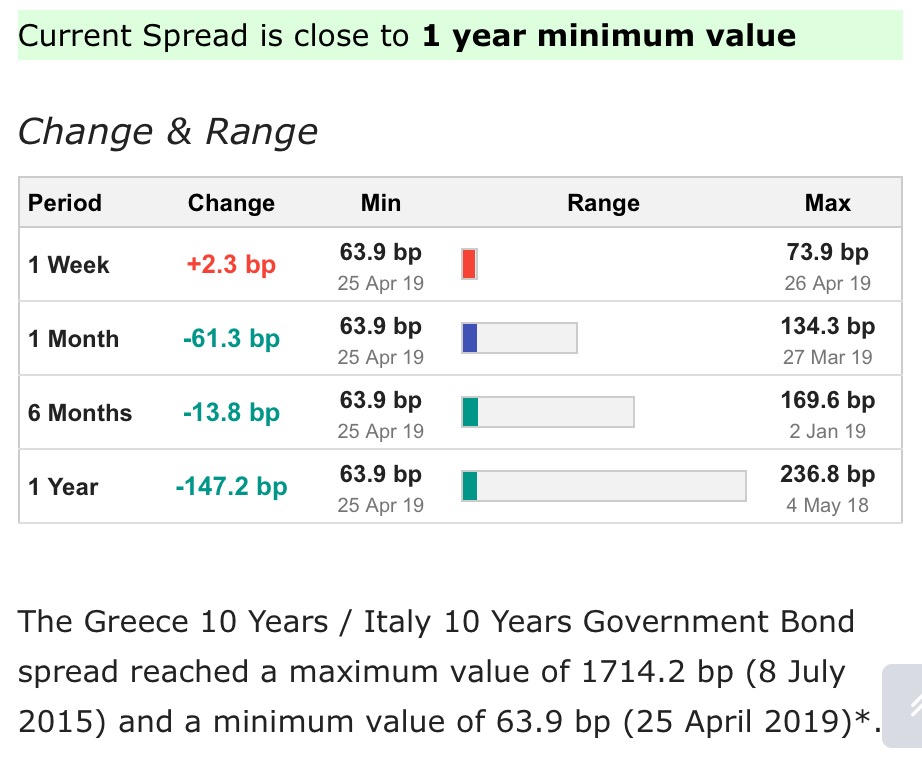922x758 pixels.
Task: Click the 6 Months range bar
Action: (x=547, y=413)
